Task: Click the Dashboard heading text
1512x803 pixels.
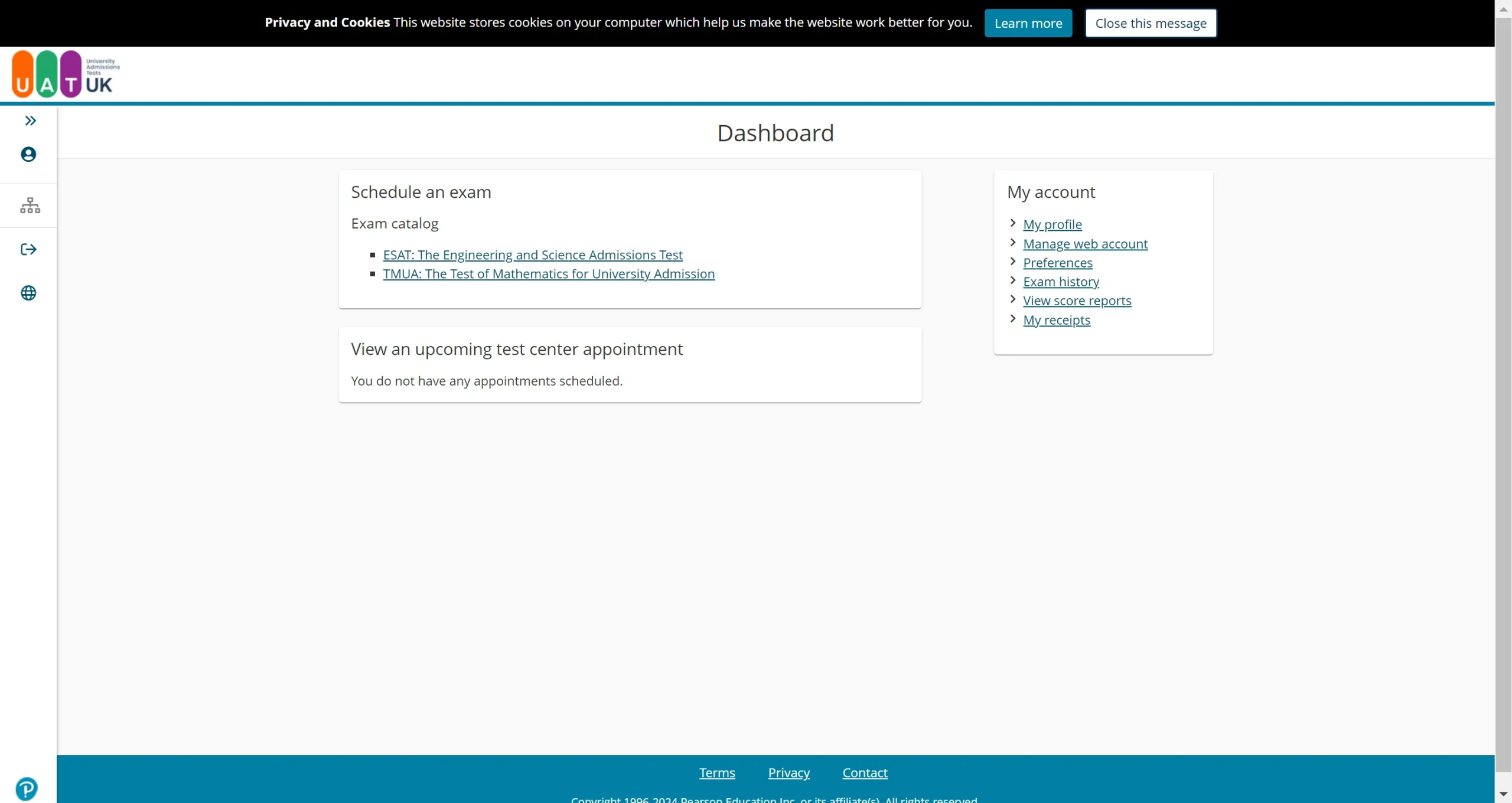Action: [775, 133]
